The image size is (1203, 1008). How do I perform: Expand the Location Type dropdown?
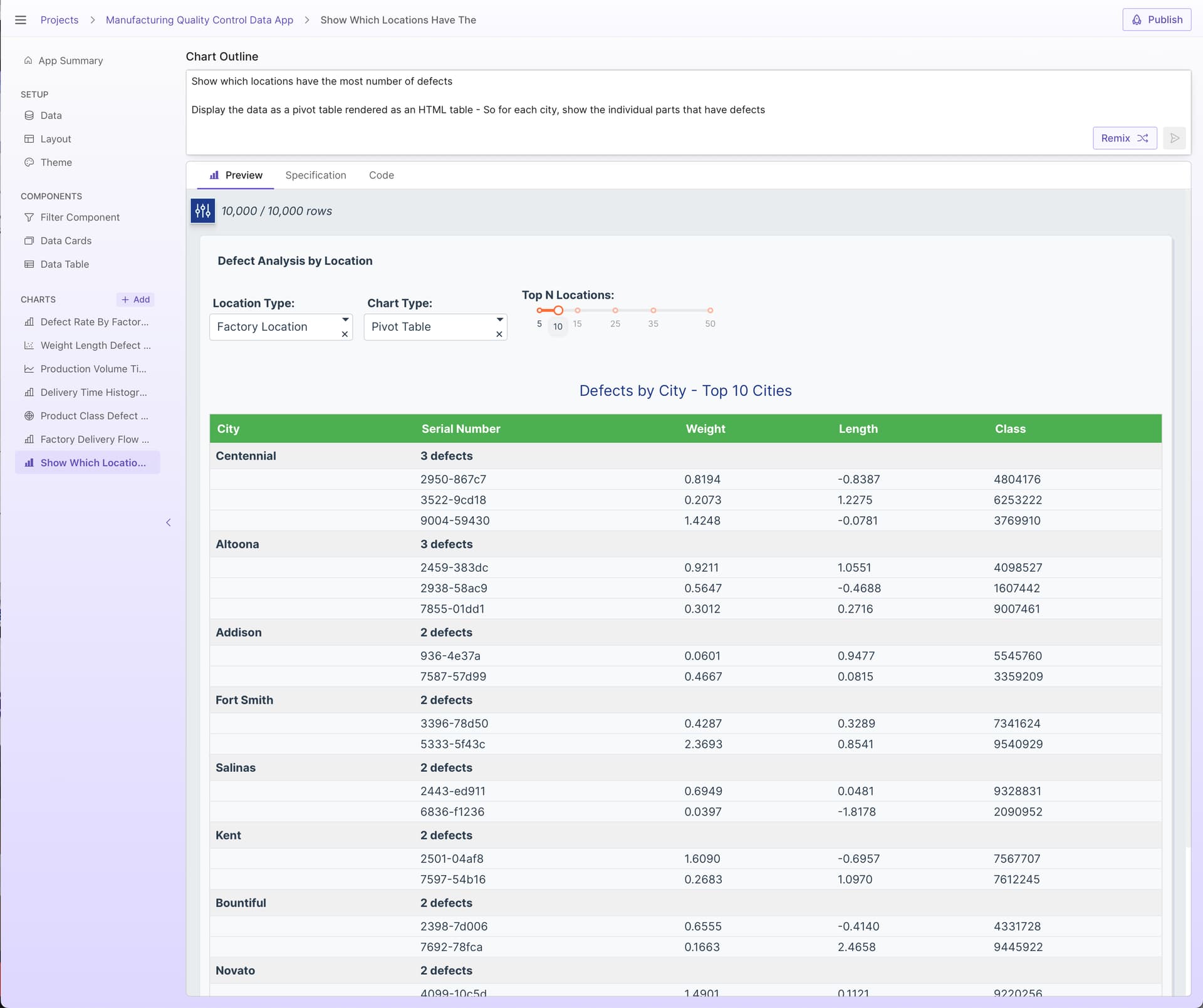[345, 320]
